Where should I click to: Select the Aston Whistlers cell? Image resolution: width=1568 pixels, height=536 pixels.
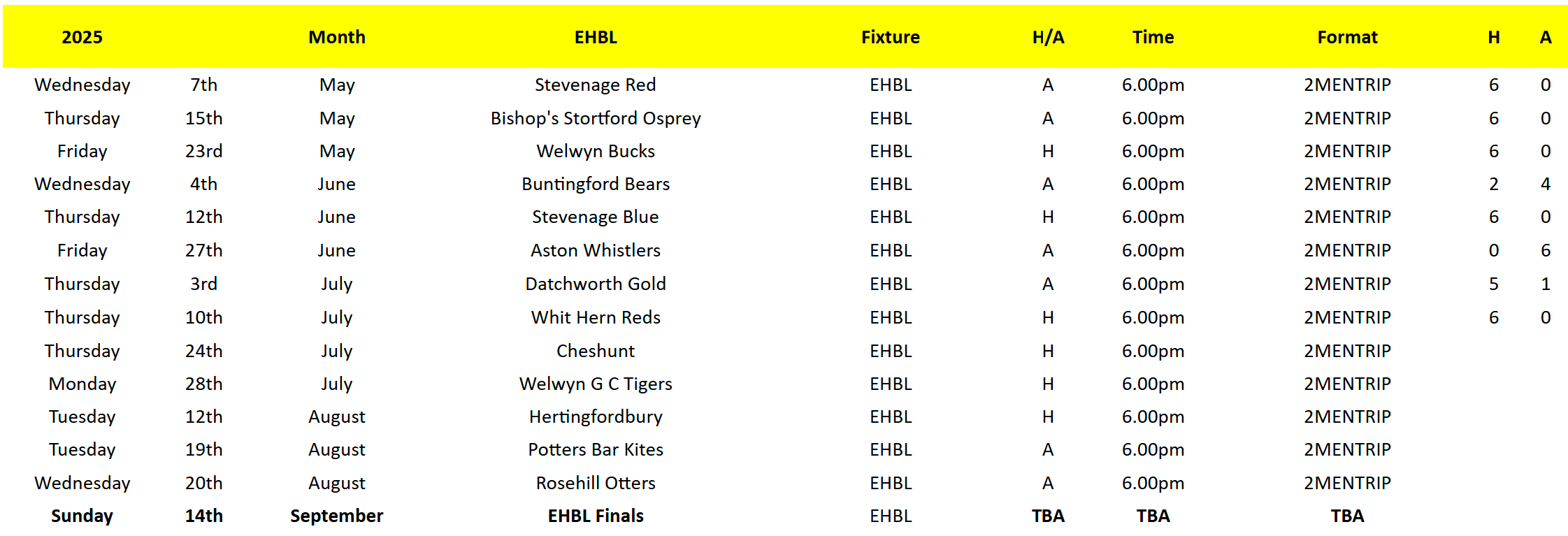(x=596, y=250)
